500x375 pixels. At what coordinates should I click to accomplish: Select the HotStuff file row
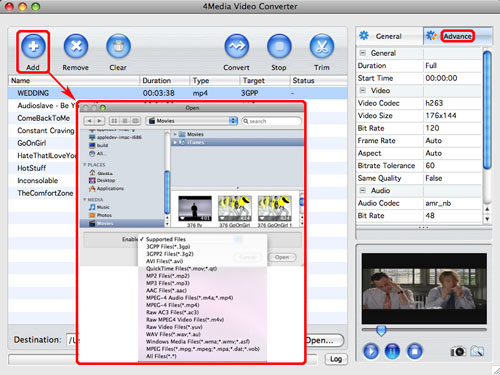[x=43, y=168]
